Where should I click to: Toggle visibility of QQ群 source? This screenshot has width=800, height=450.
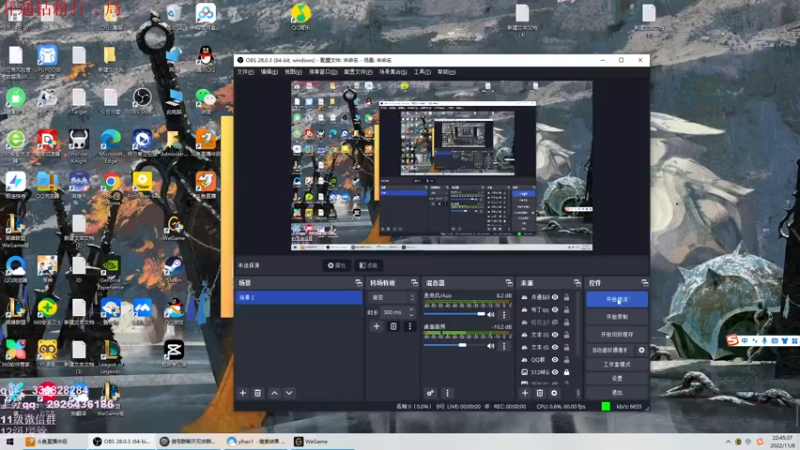[x=555, y=360]
